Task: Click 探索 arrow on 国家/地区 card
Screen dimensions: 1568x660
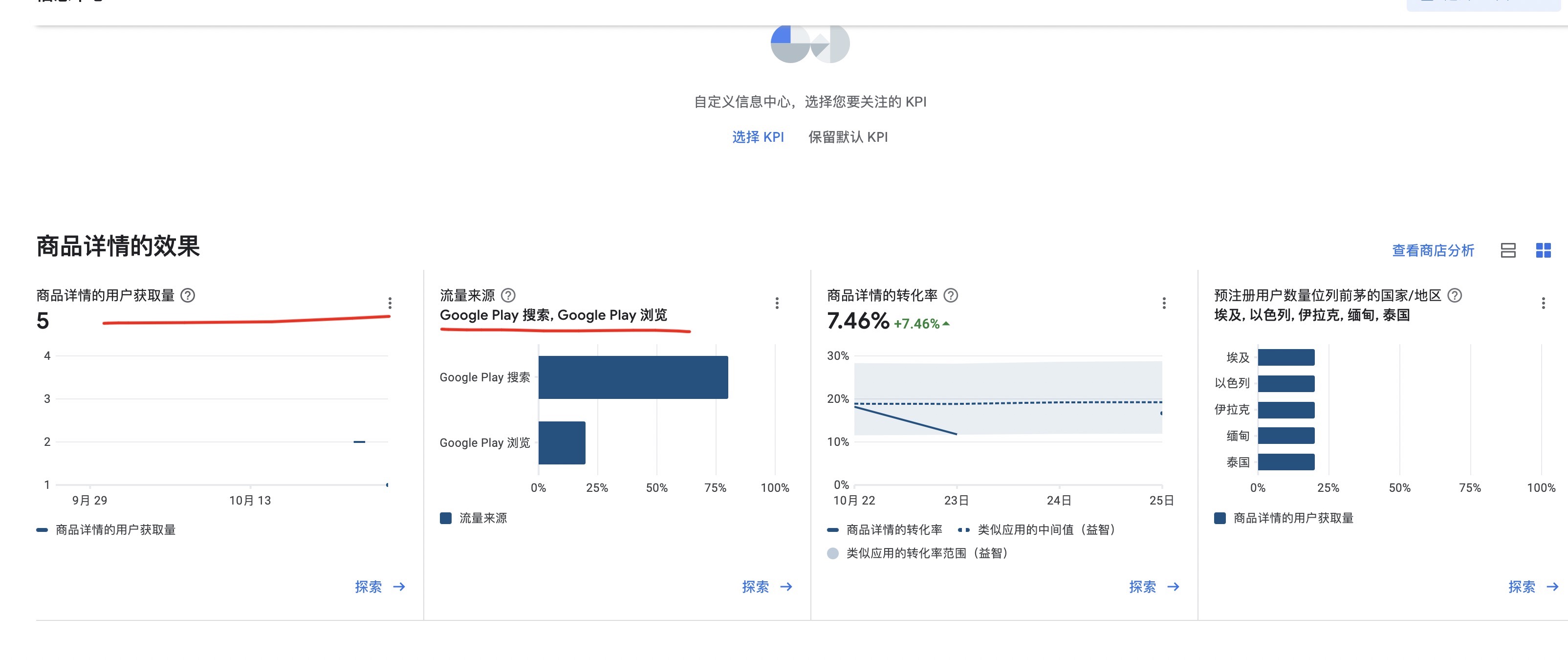Action: tap(1552, 587)
